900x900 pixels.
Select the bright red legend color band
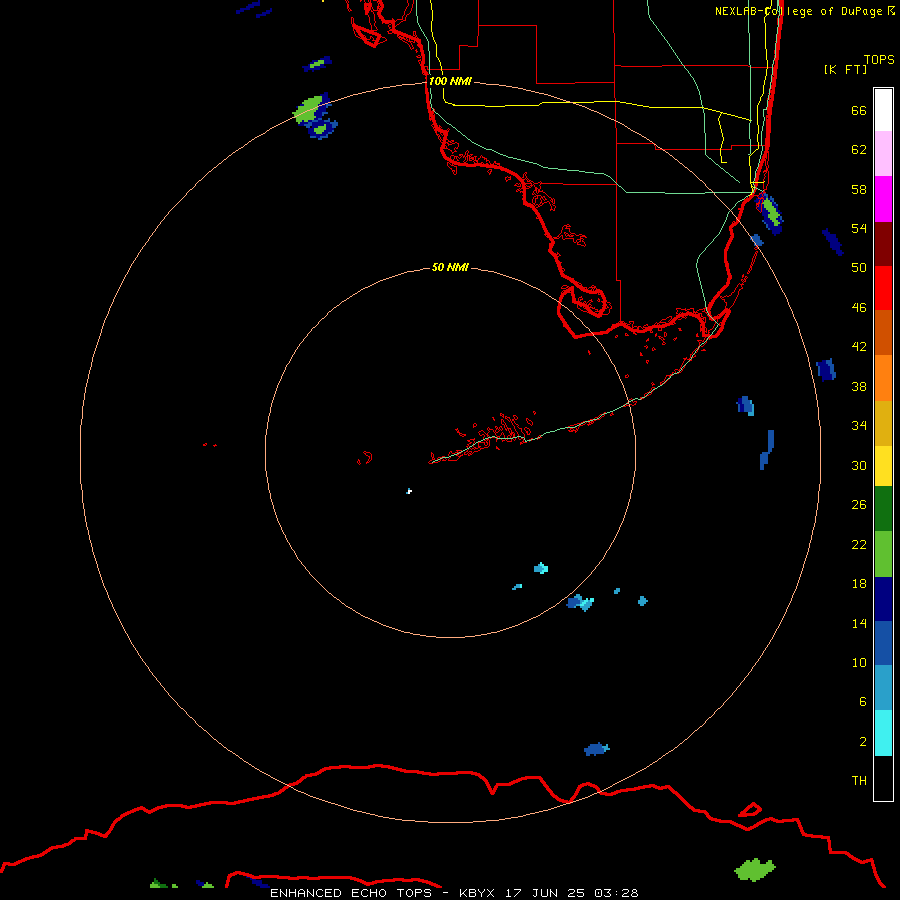pos(883,288)
